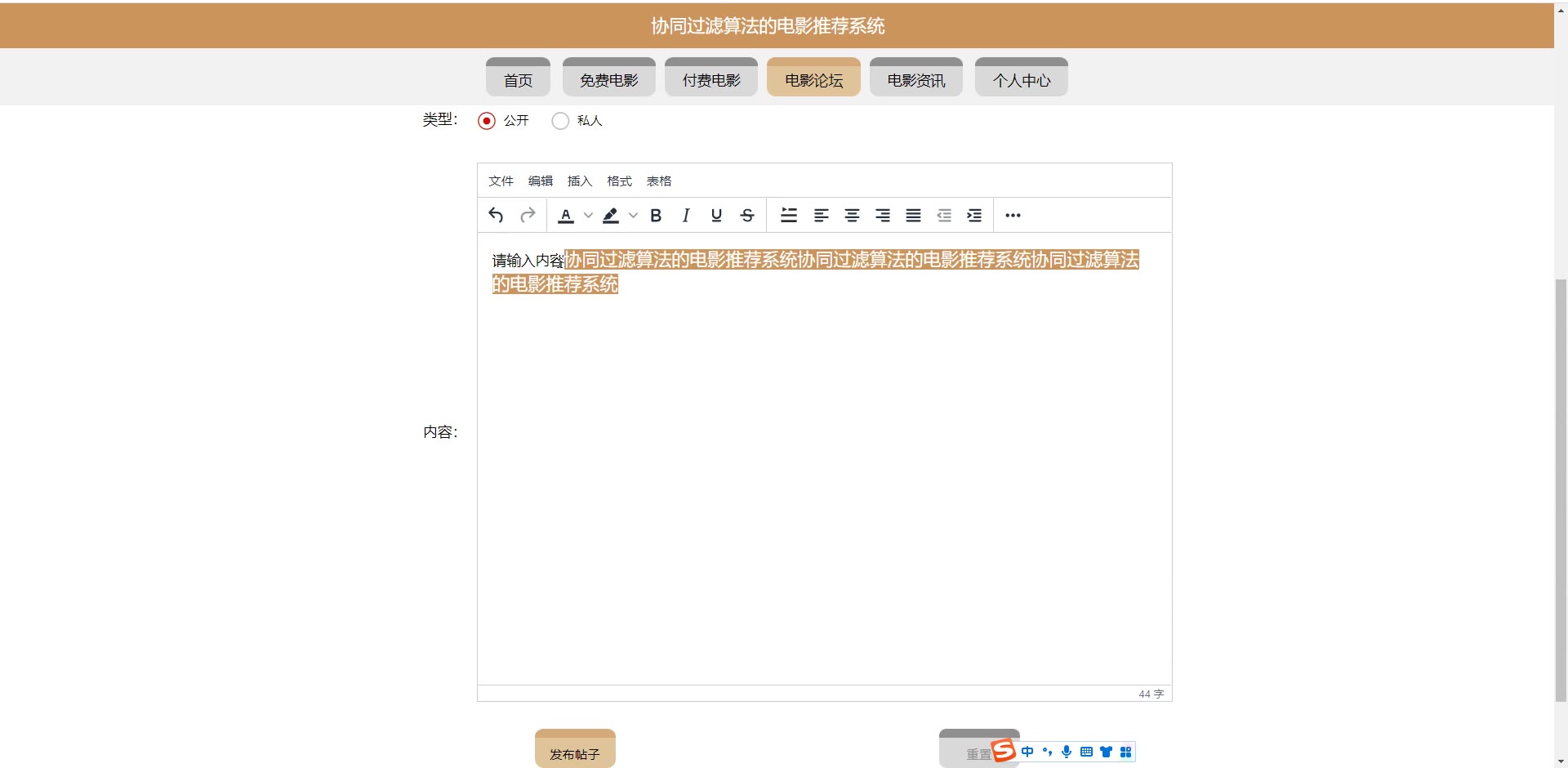
Task: Open the 表格 menu in the editor
Action: point(659,181)
